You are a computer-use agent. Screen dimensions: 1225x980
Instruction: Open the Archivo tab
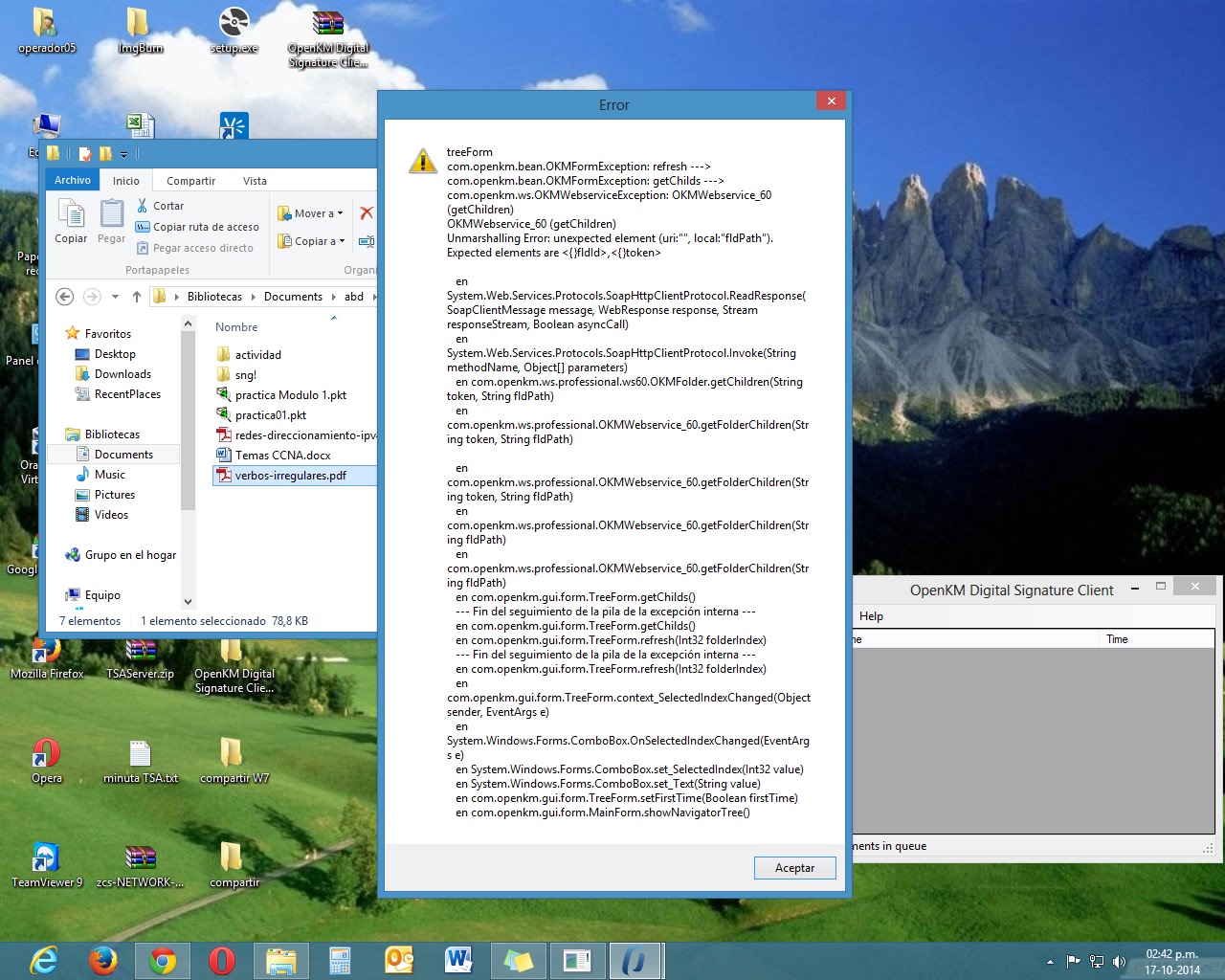pos(73,181)
